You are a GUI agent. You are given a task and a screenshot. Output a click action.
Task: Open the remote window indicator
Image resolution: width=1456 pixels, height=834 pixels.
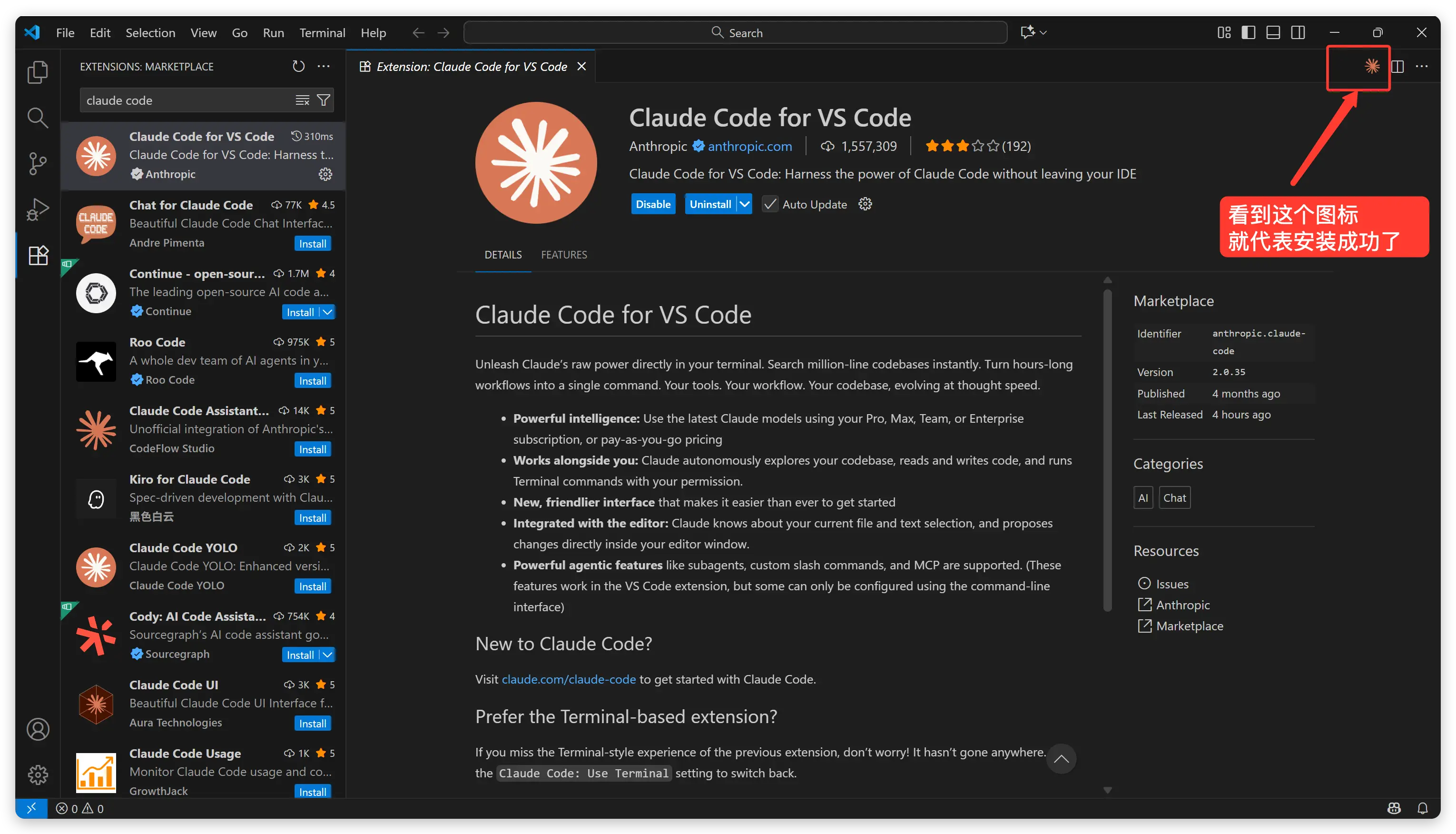pos(31,808)
